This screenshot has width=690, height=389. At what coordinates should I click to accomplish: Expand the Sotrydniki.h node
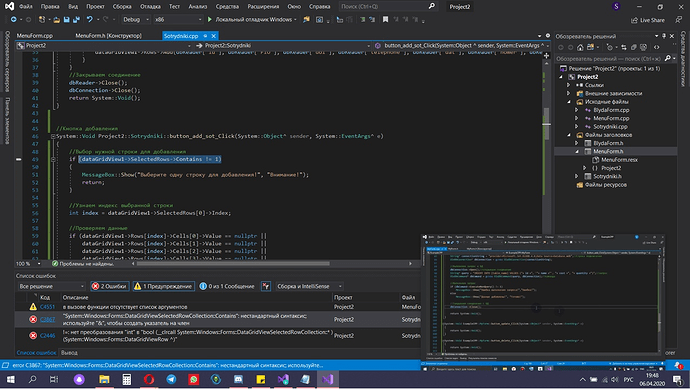[x=577, y=176]
